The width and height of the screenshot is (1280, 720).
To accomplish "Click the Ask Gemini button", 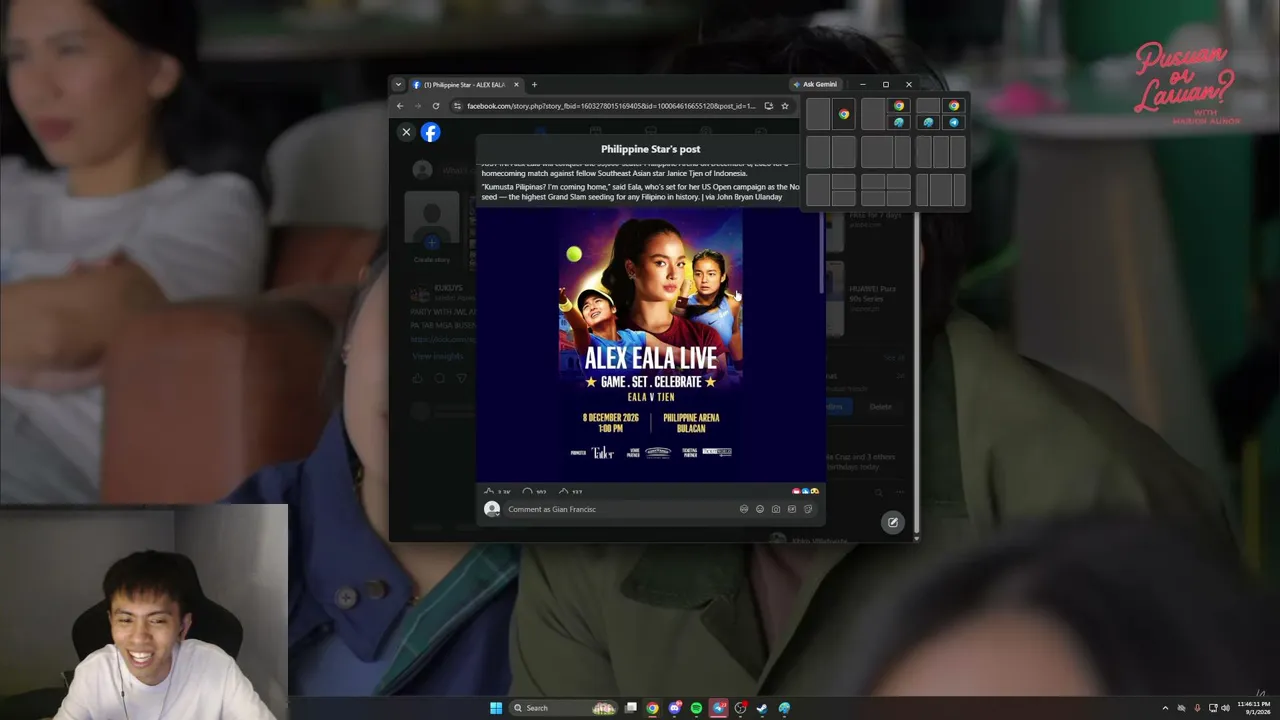I will 815,84.
